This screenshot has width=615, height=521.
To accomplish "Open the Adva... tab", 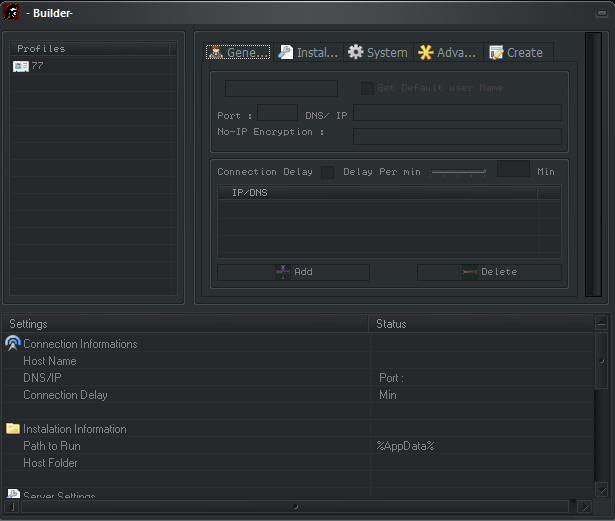I will [x=448, y=52].
